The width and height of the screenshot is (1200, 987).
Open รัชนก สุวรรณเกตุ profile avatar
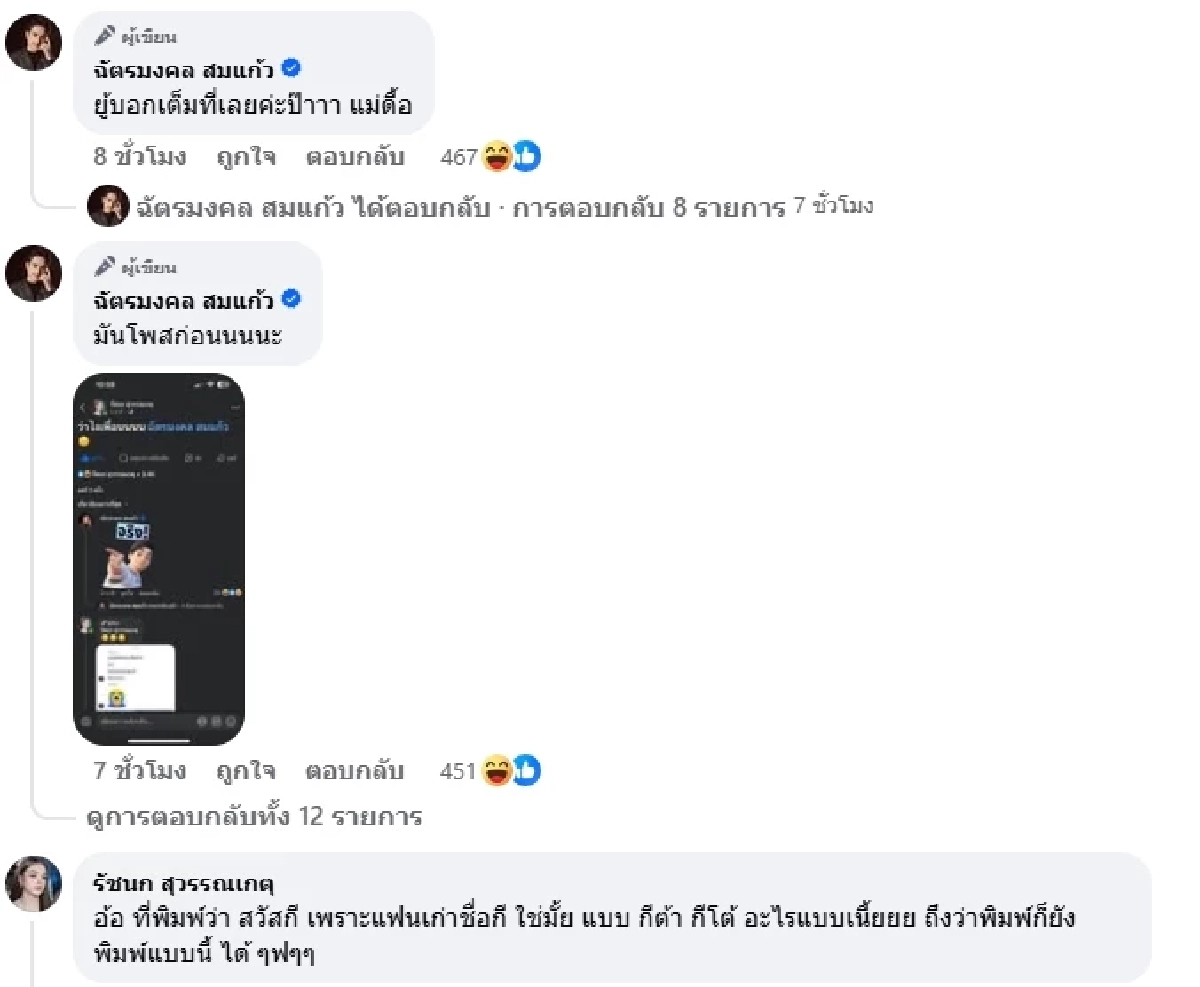click(x=34, y=883)
